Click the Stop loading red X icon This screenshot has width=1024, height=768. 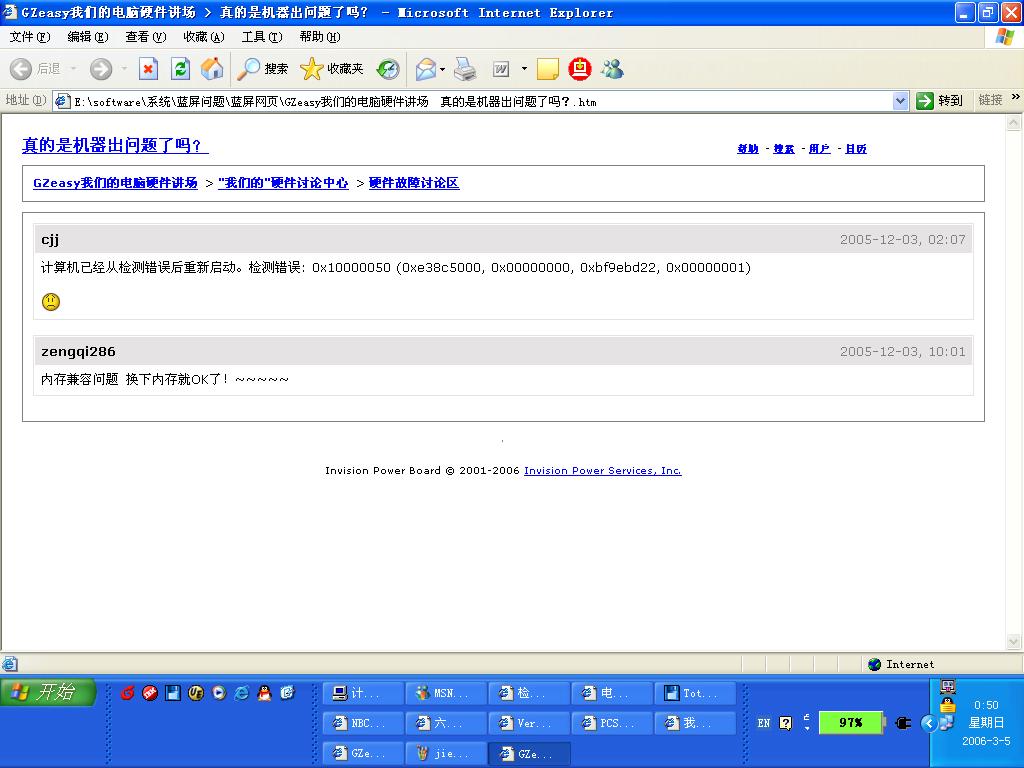tap(148, 69)
